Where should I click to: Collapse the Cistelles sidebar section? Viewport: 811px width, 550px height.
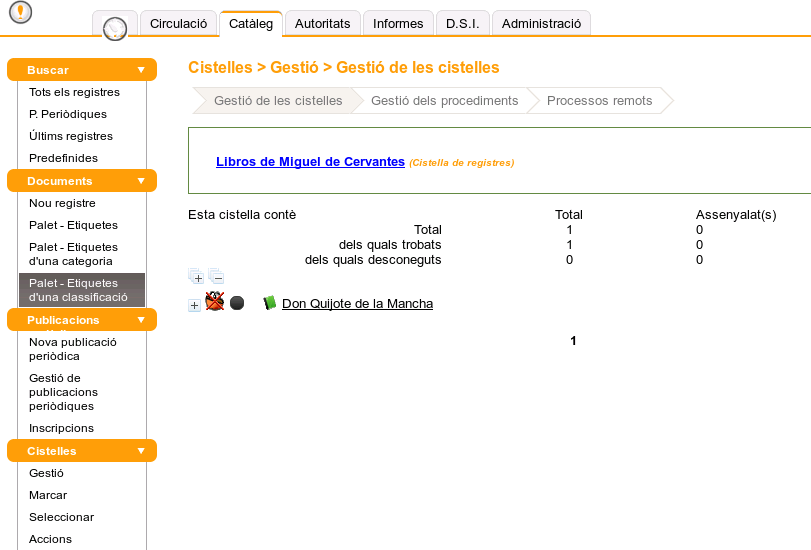tap(141, 451)
